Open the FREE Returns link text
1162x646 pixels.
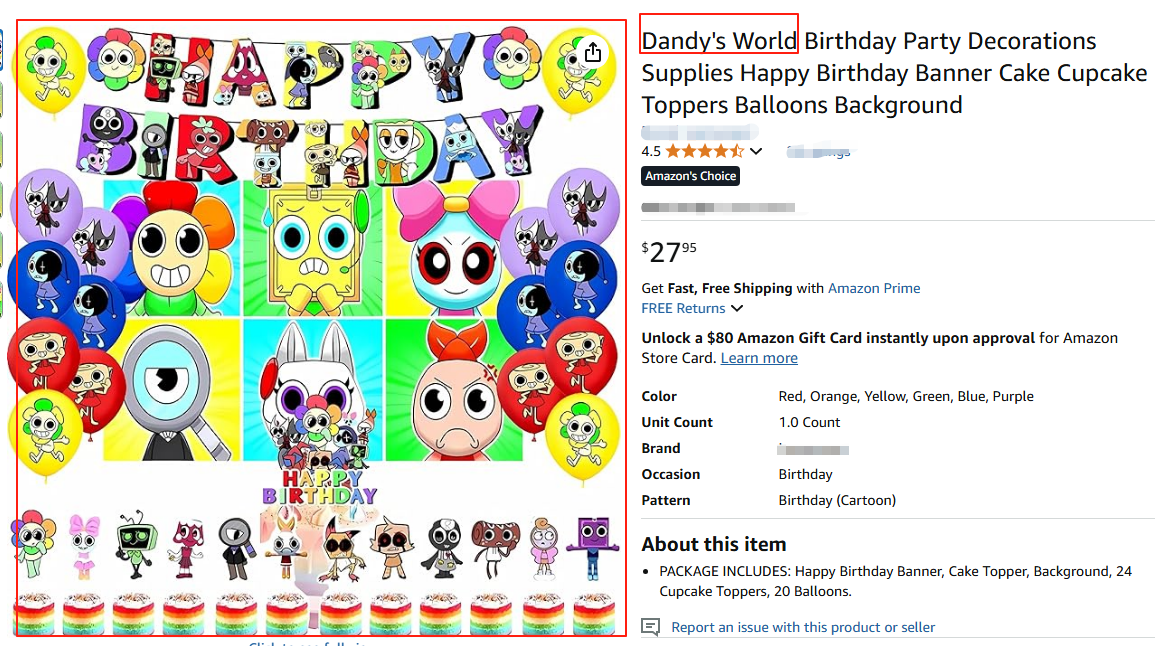683,308
